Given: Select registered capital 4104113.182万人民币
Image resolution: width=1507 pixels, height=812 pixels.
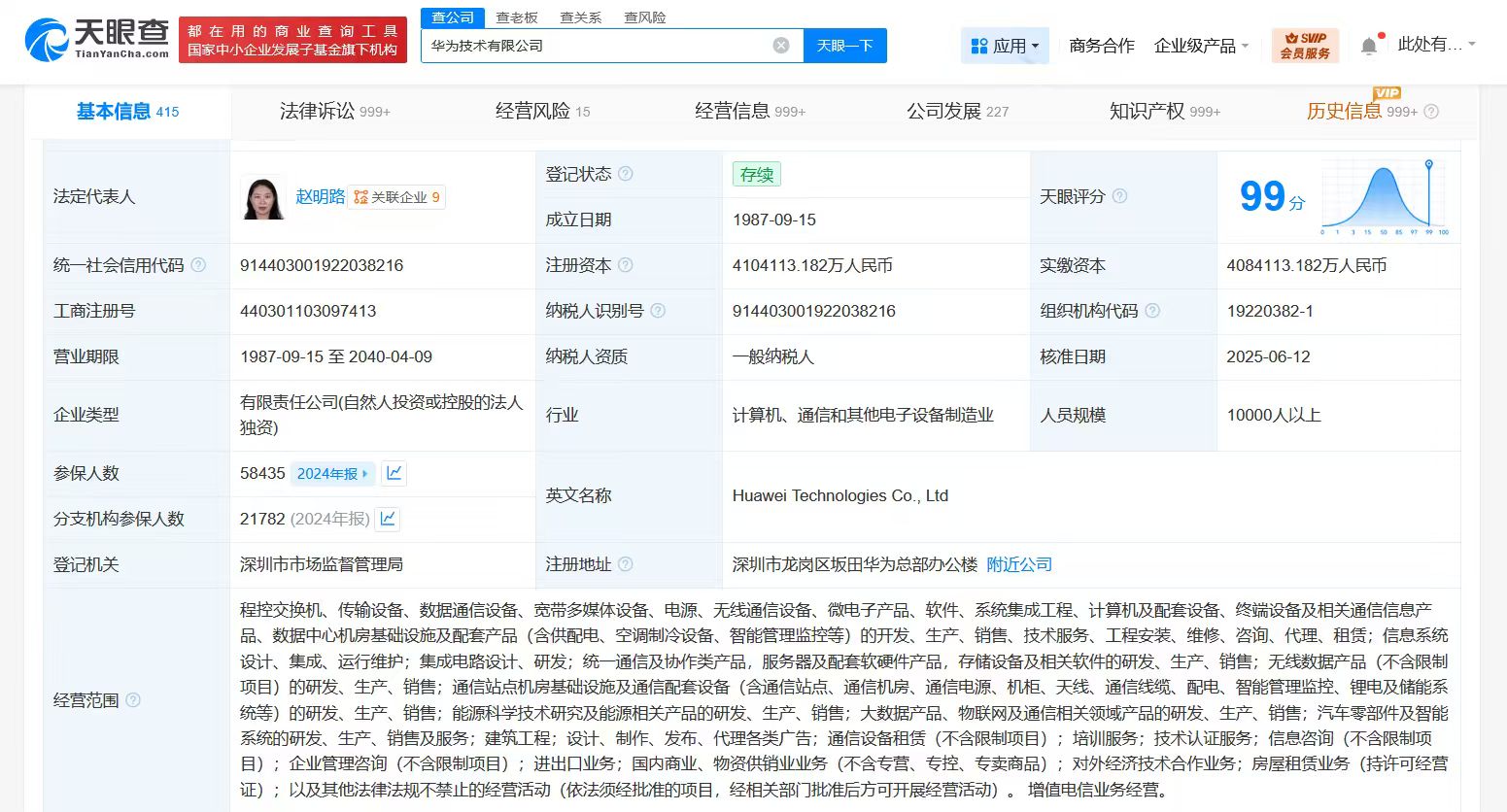Looking at the screenshot, I should pos(812,265).
